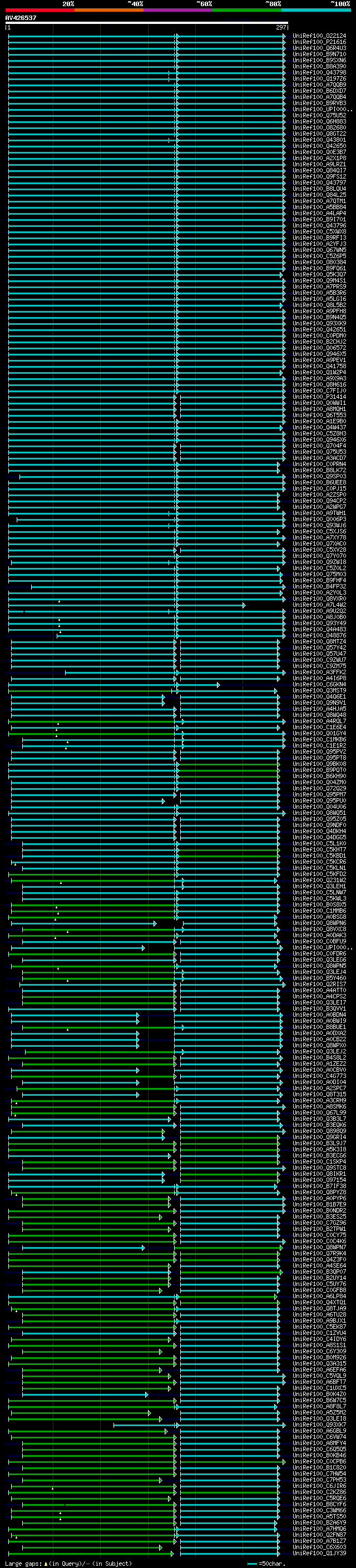
Task: Select hit label UniRef100_Q43801
Action: [319, 140]
